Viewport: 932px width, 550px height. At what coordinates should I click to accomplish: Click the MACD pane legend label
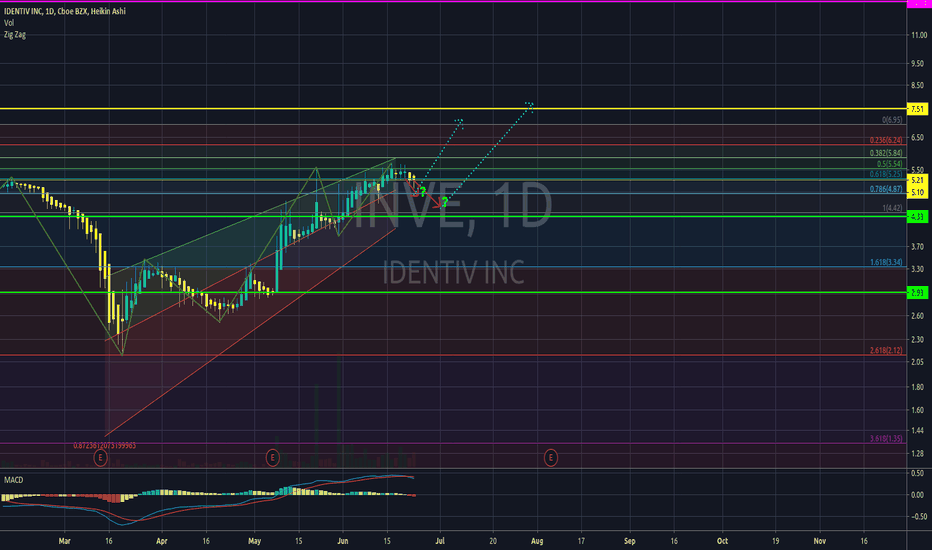point(14,480)
